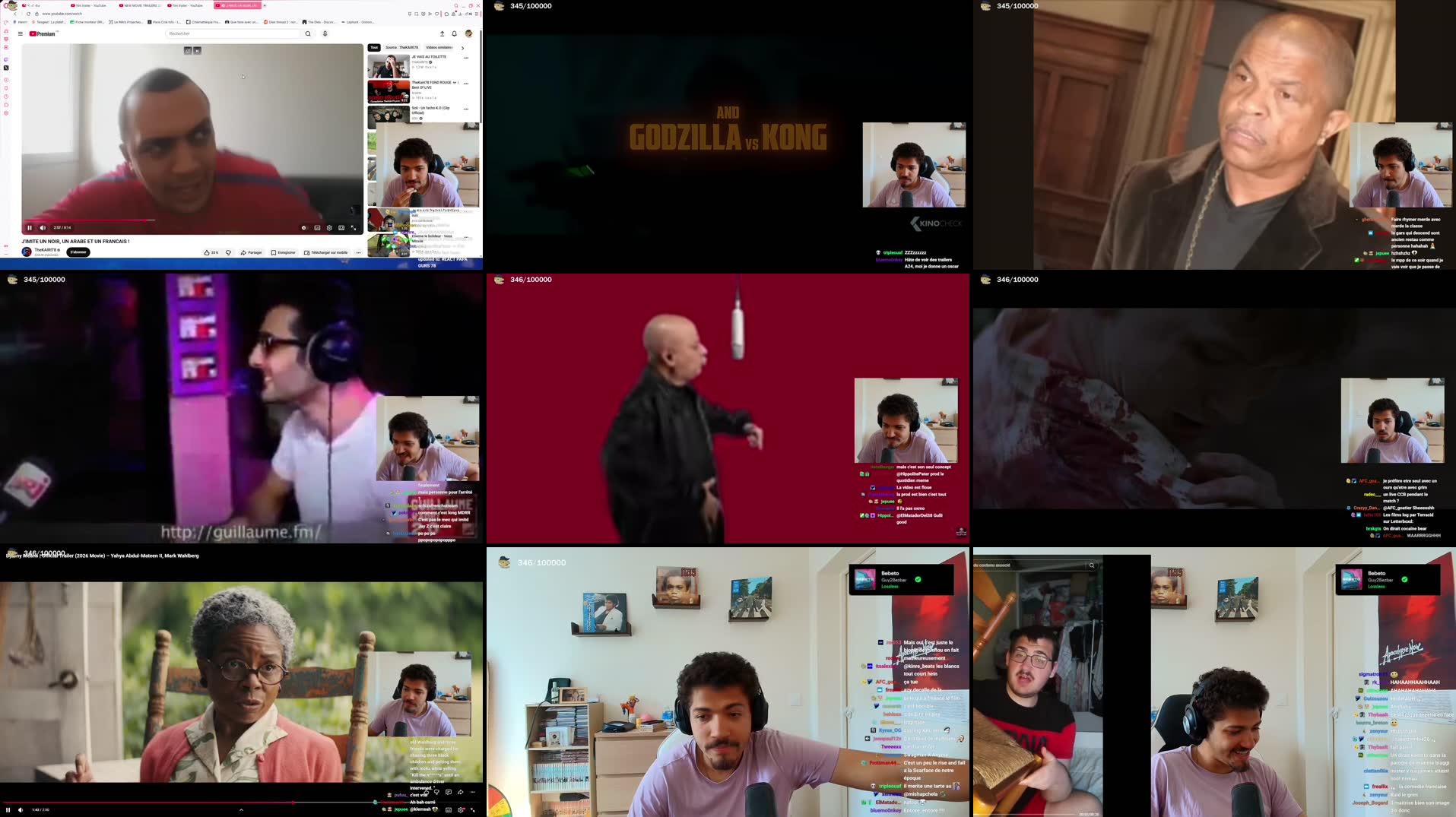This screenshot has width=1456, height=817.
Task: Open bottom-left trailer player settings gear
Action: (x=461, y=809)
